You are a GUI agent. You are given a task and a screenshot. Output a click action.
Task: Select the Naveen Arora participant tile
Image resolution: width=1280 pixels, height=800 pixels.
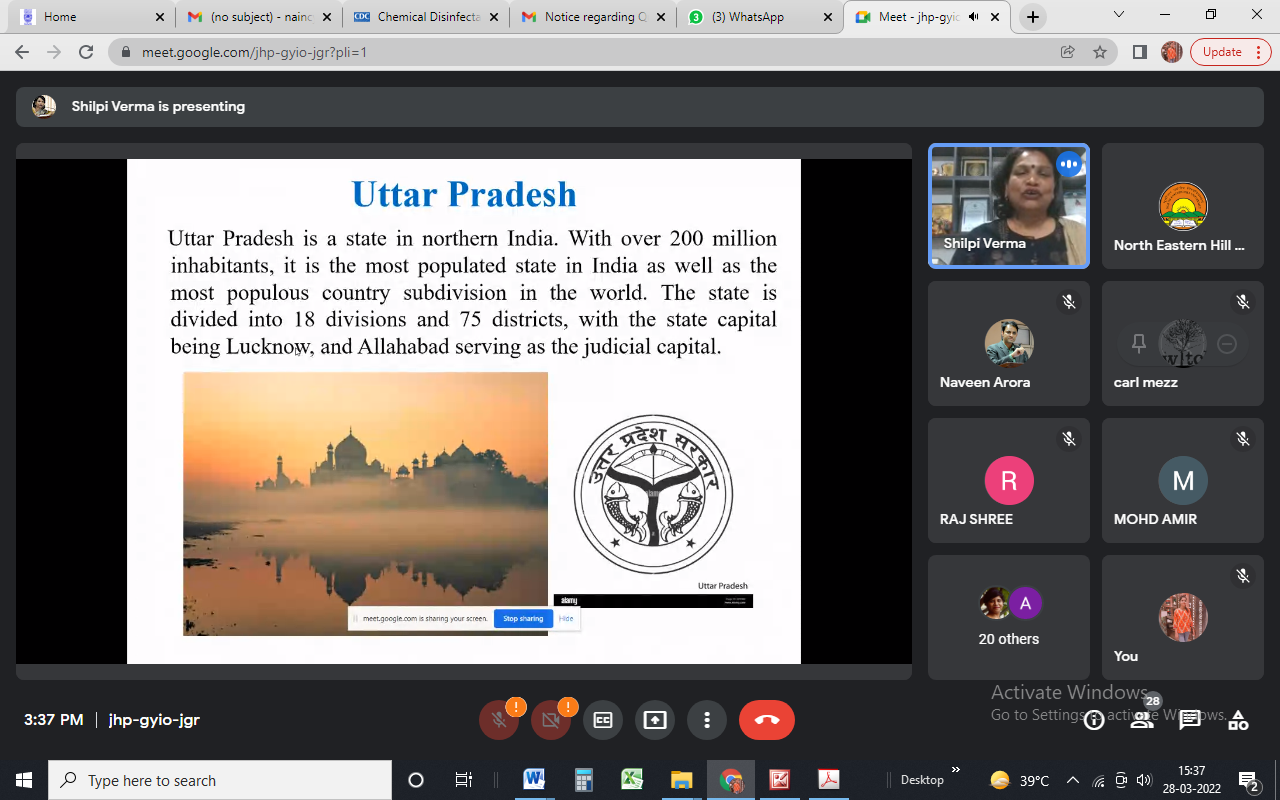point(1009,343)
